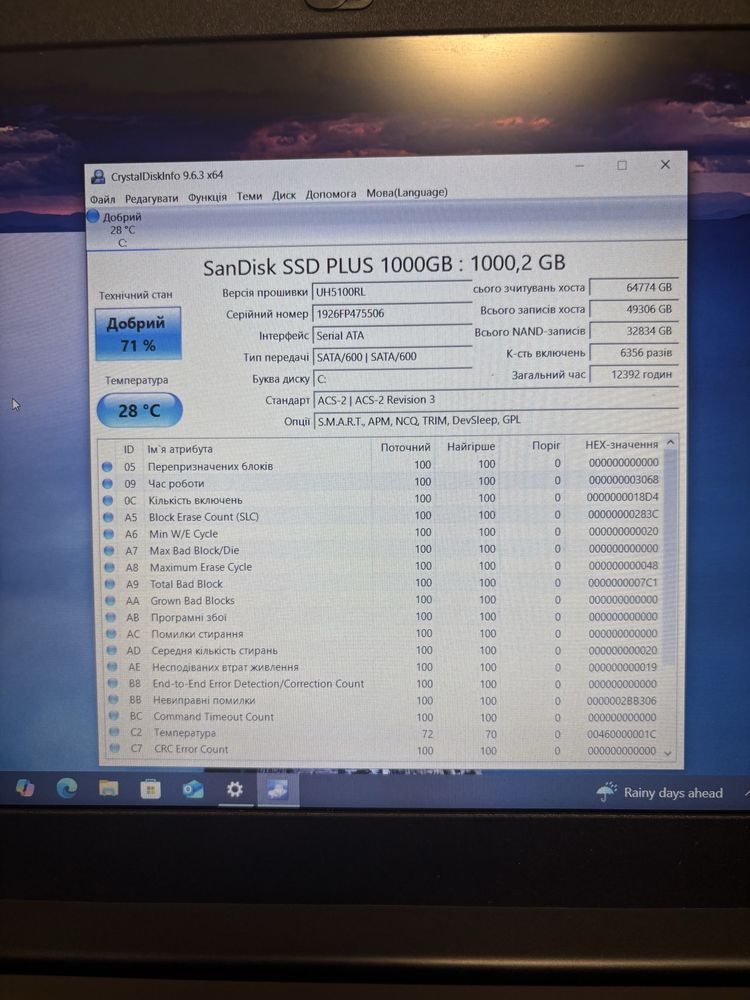Open Outlook from the taskbar

pyautogui.click(x=193, y=790)
